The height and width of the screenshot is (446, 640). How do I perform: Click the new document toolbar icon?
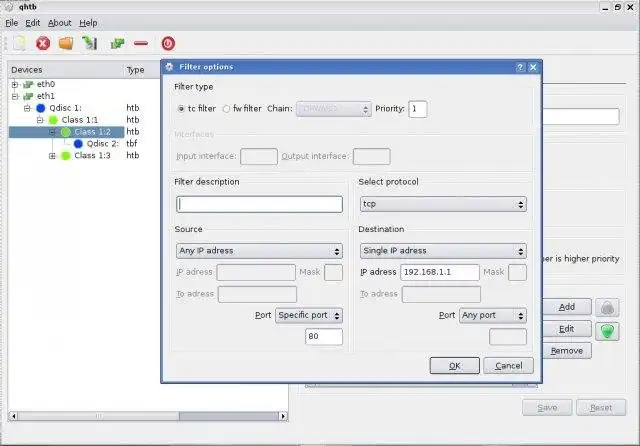tap(20, 43)
